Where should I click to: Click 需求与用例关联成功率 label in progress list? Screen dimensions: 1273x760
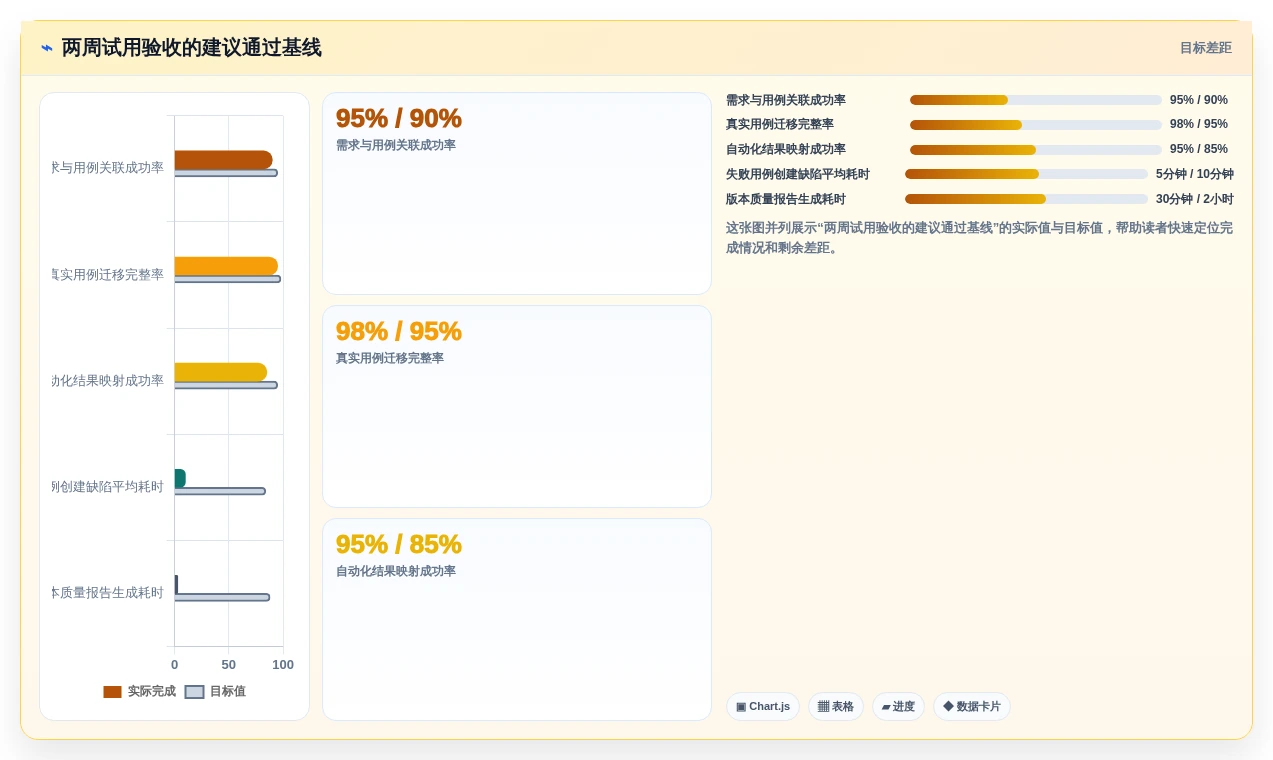click(786, 100)
